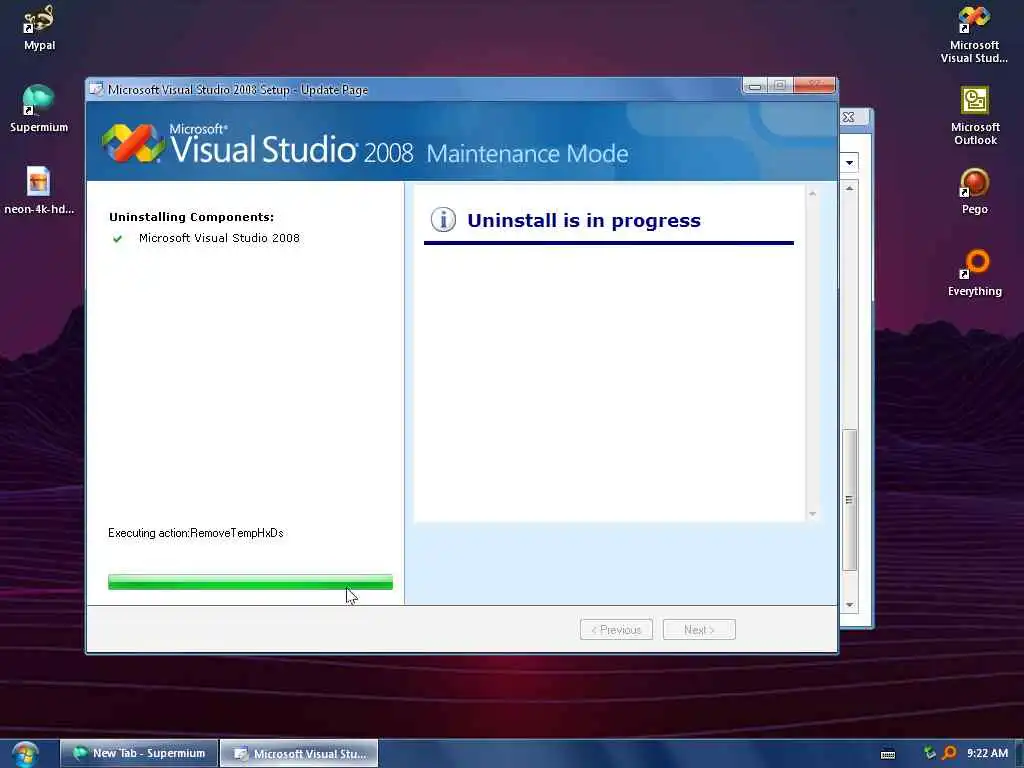Click the Microsoft Visual Studio 2008 component entry
This screenshot has width=1024, height=768.
(219, 238)
